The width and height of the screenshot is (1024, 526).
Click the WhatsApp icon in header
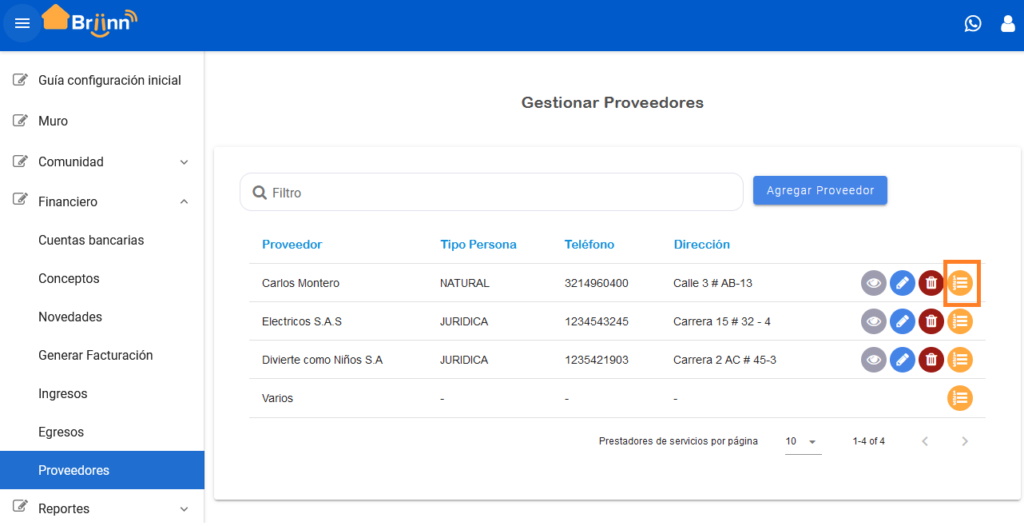click(972, 24)
